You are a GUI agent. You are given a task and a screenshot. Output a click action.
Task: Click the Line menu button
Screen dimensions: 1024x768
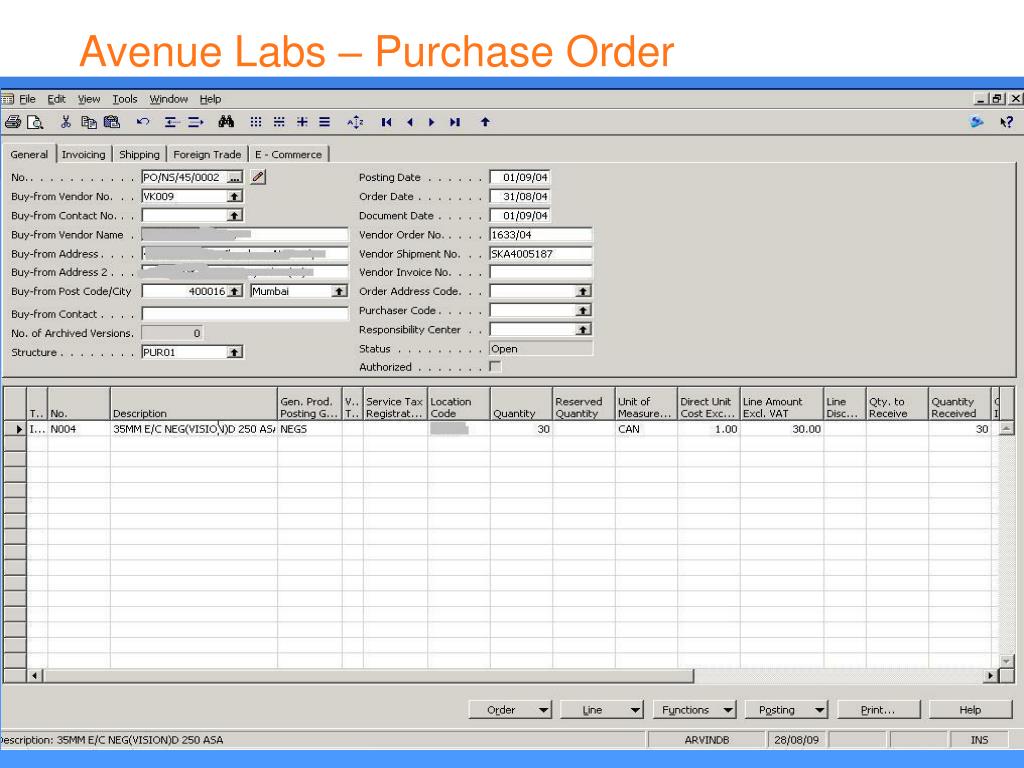[601, 710]
